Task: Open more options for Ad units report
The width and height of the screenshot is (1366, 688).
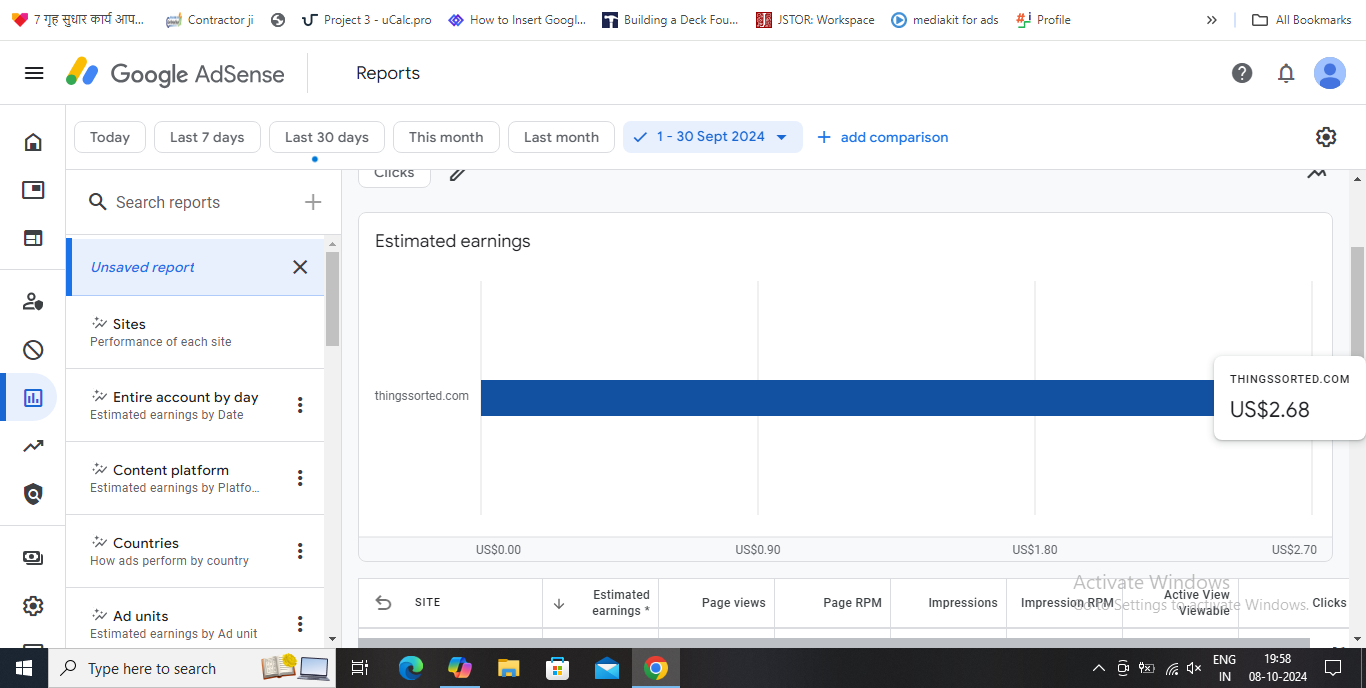Action: 300,624
